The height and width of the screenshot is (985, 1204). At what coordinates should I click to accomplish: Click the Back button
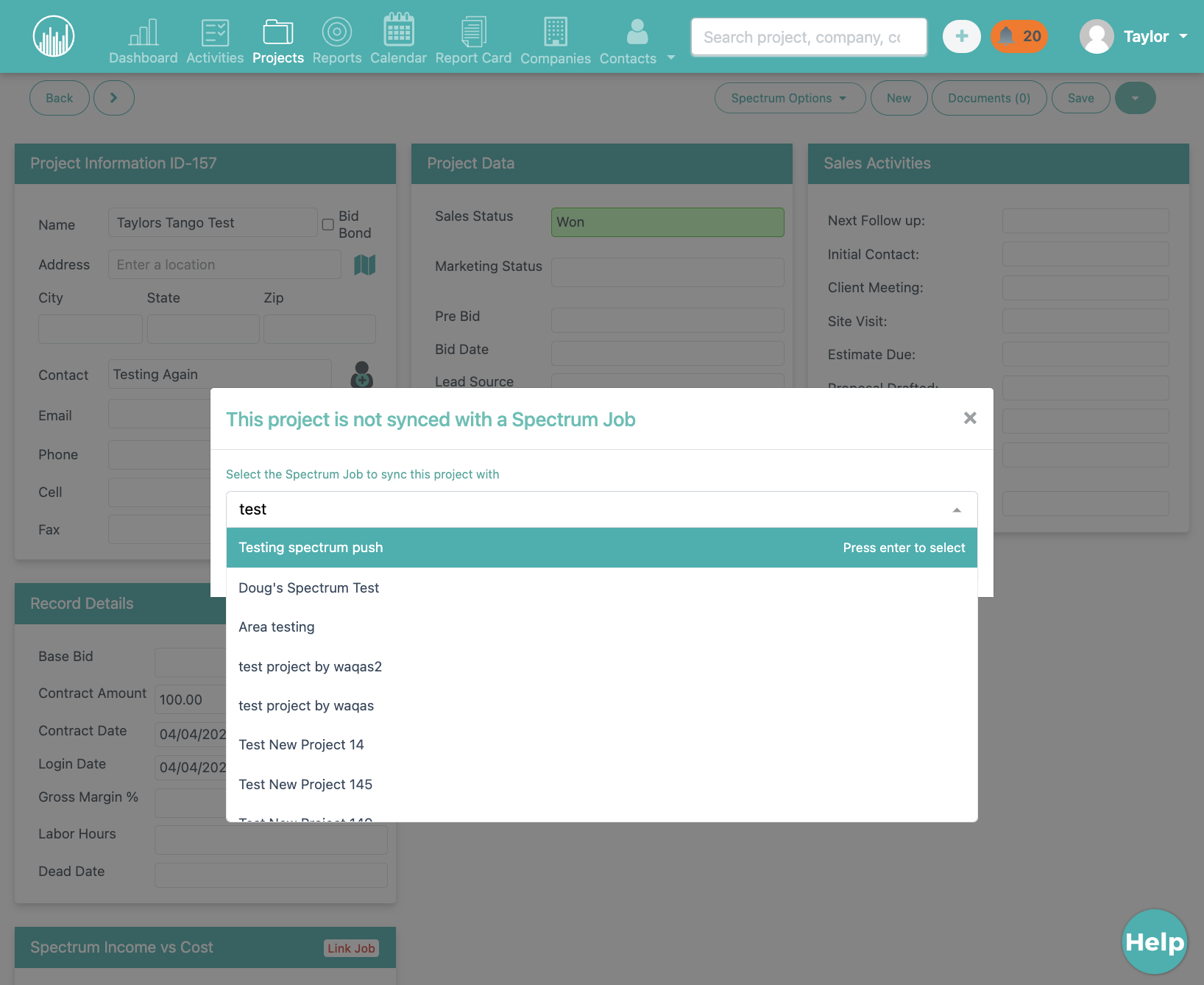(x=60, y=98)
